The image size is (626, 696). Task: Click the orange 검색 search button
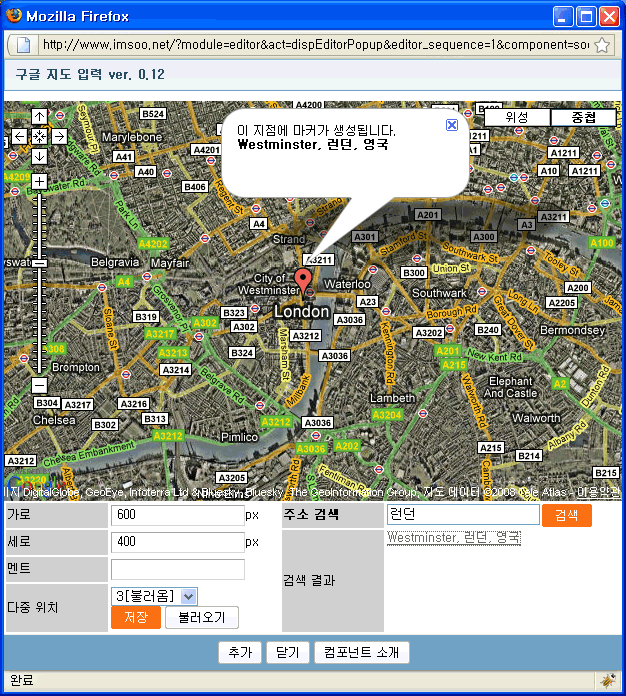click(x=567, y=515)
